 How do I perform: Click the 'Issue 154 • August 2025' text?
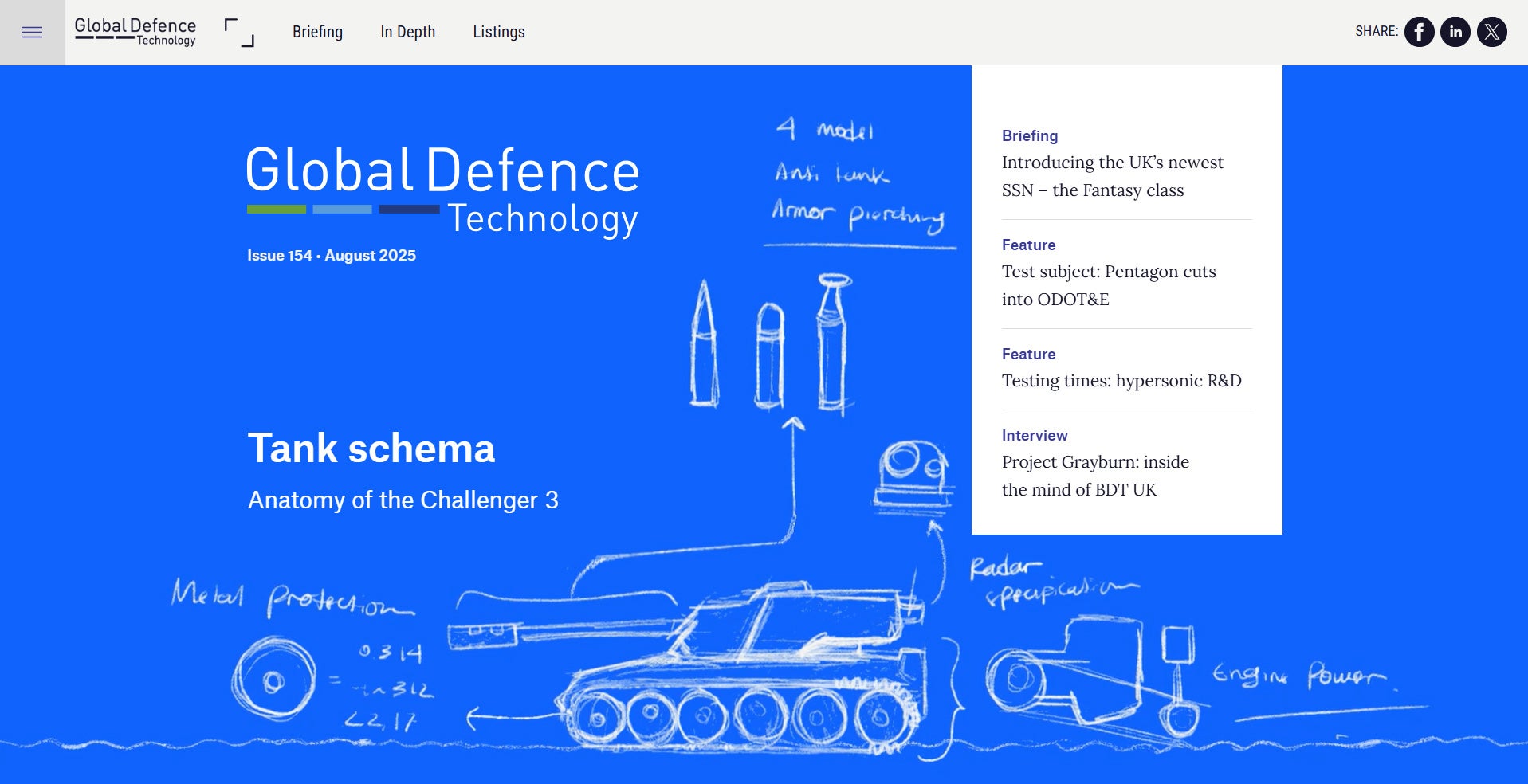(x=331, y=255)
